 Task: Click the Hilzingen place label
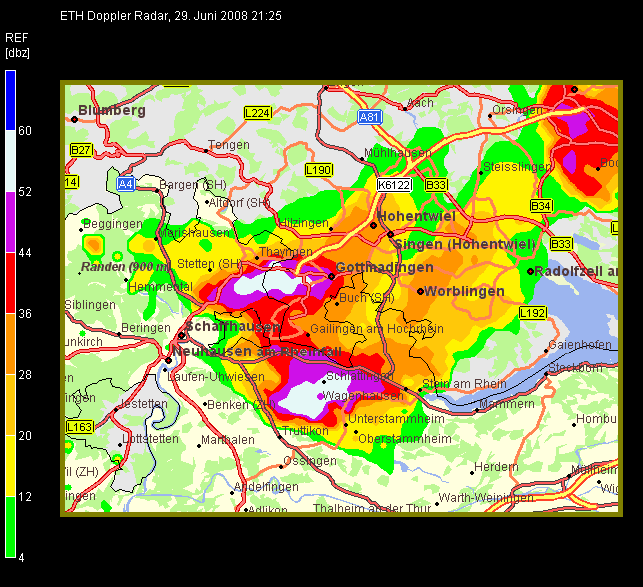(303, 223)
